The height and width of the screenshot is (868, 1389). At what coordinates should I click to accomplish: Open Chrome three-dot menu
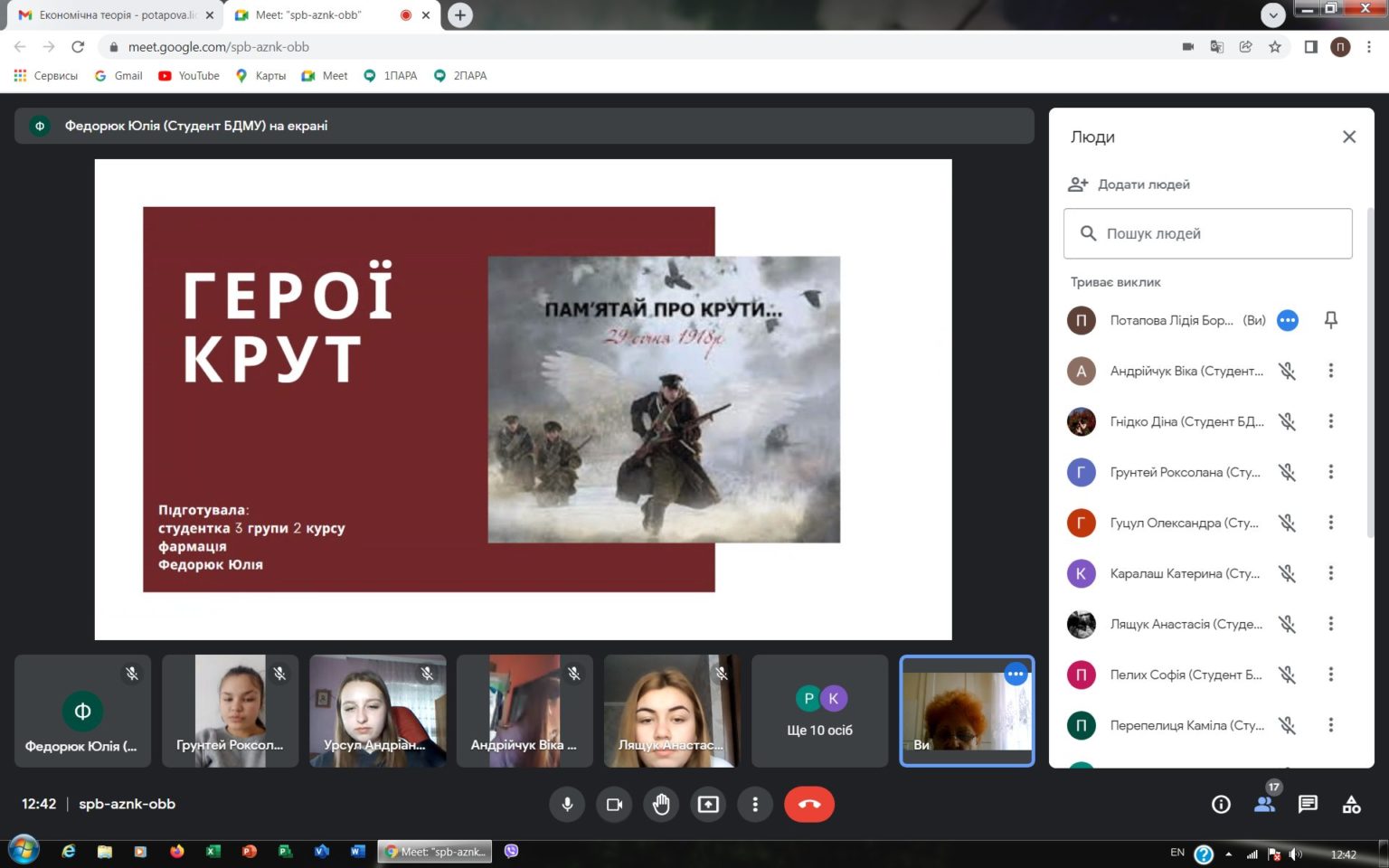tap(1369, 47)
